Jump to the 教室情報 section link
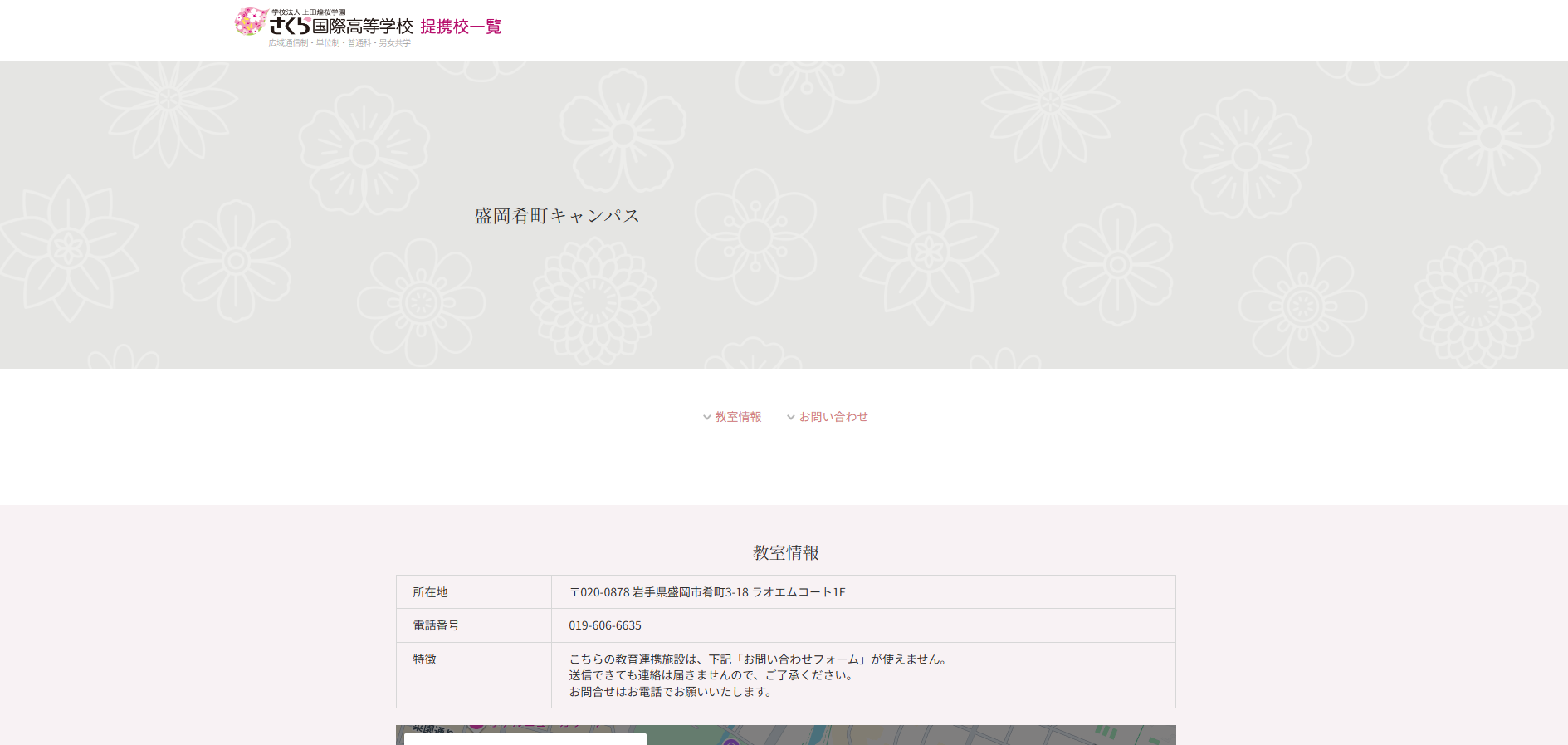The height and width of the screenshot is (745, 1568). pyautogui.click(x=738, y=417)
